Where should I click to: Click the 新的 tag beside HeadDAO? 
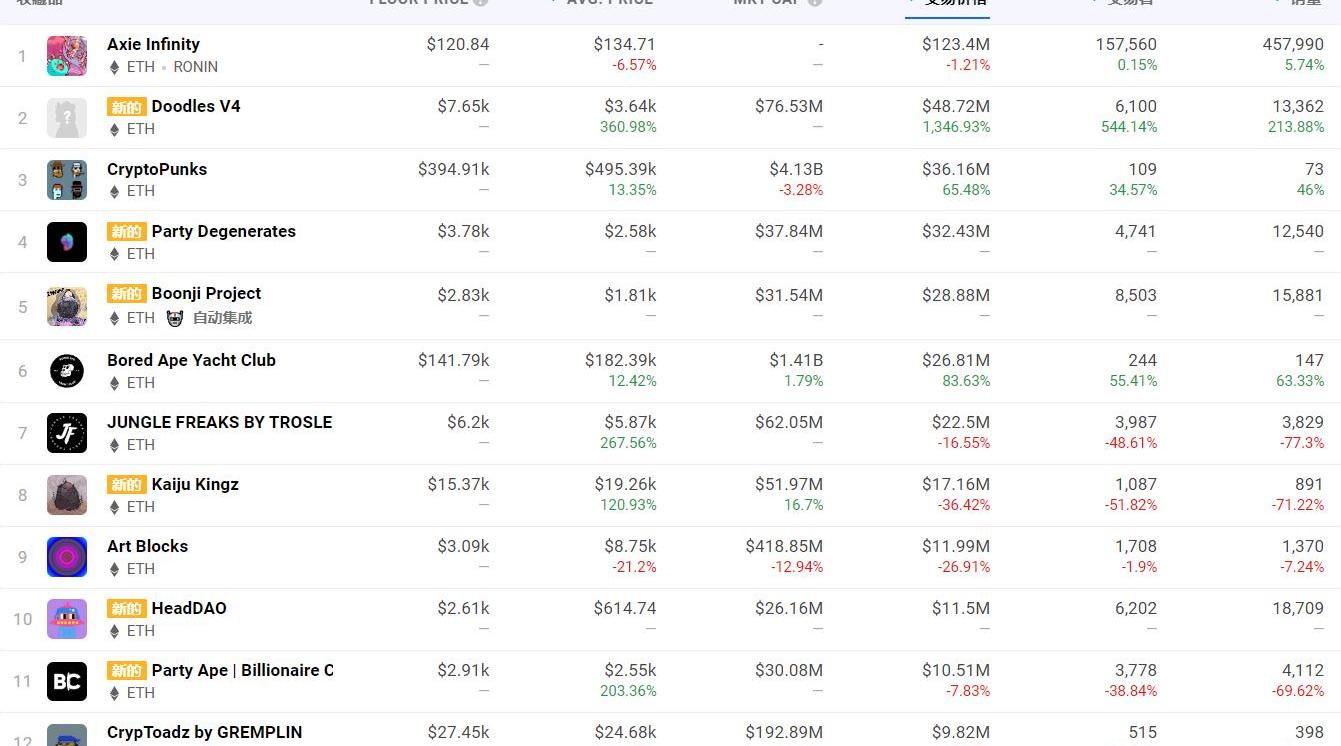[127, 608]
